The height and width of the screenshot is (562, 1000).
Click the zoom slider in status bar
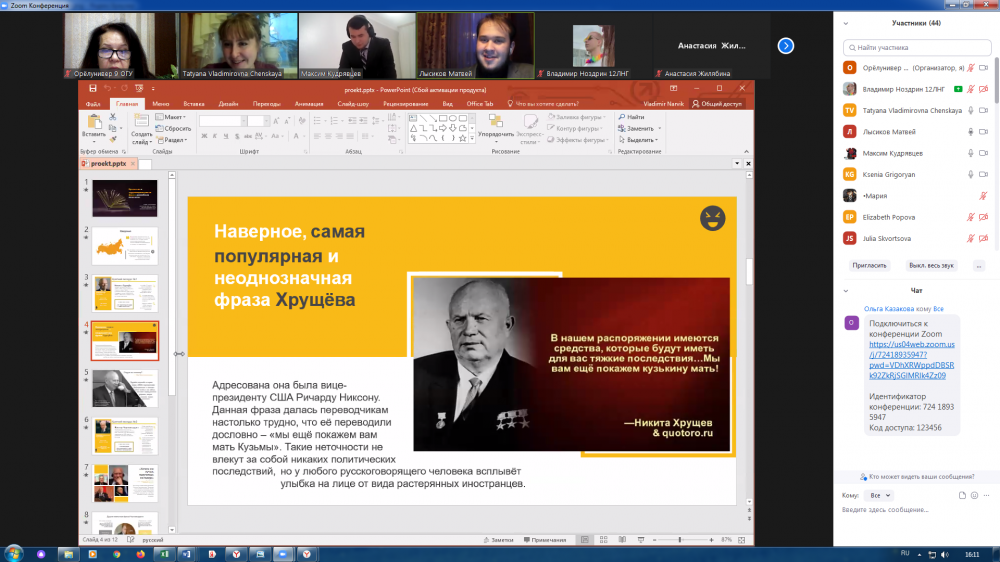point(681,539)
